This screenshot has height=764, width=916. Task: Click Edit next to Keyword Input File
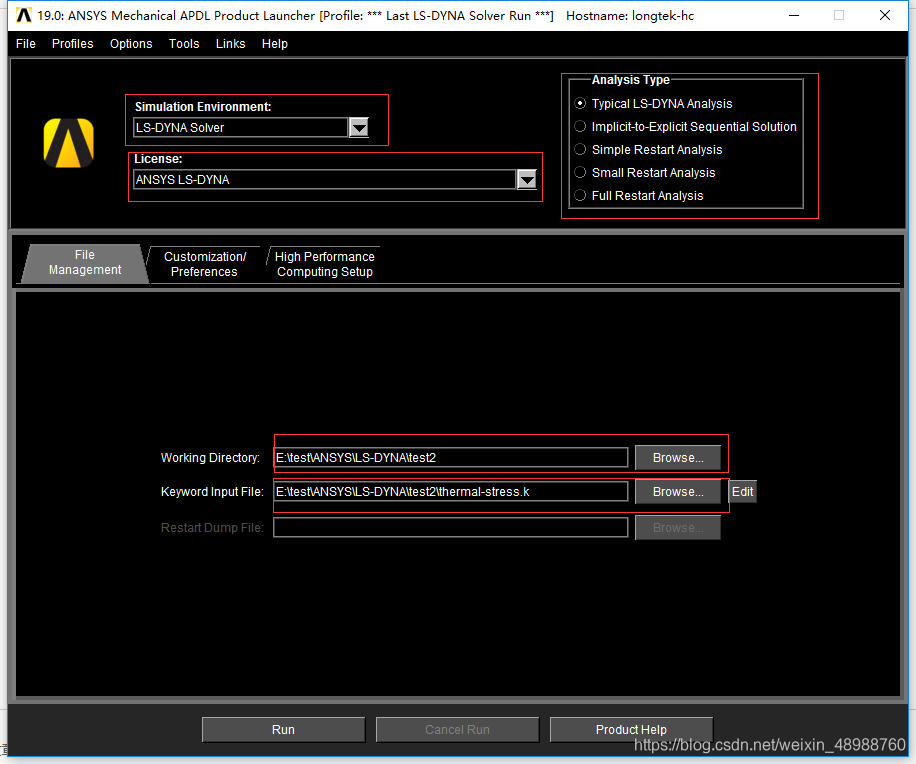click(x=742, y=492)
